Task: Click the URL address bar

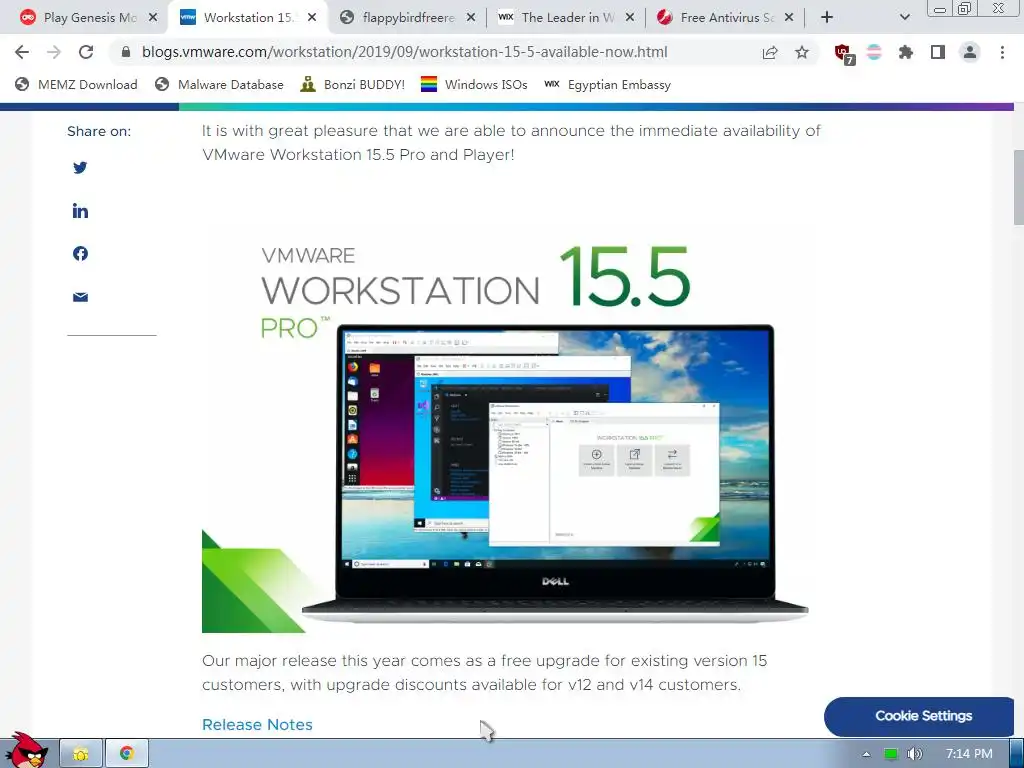Action: click(404, 52)
